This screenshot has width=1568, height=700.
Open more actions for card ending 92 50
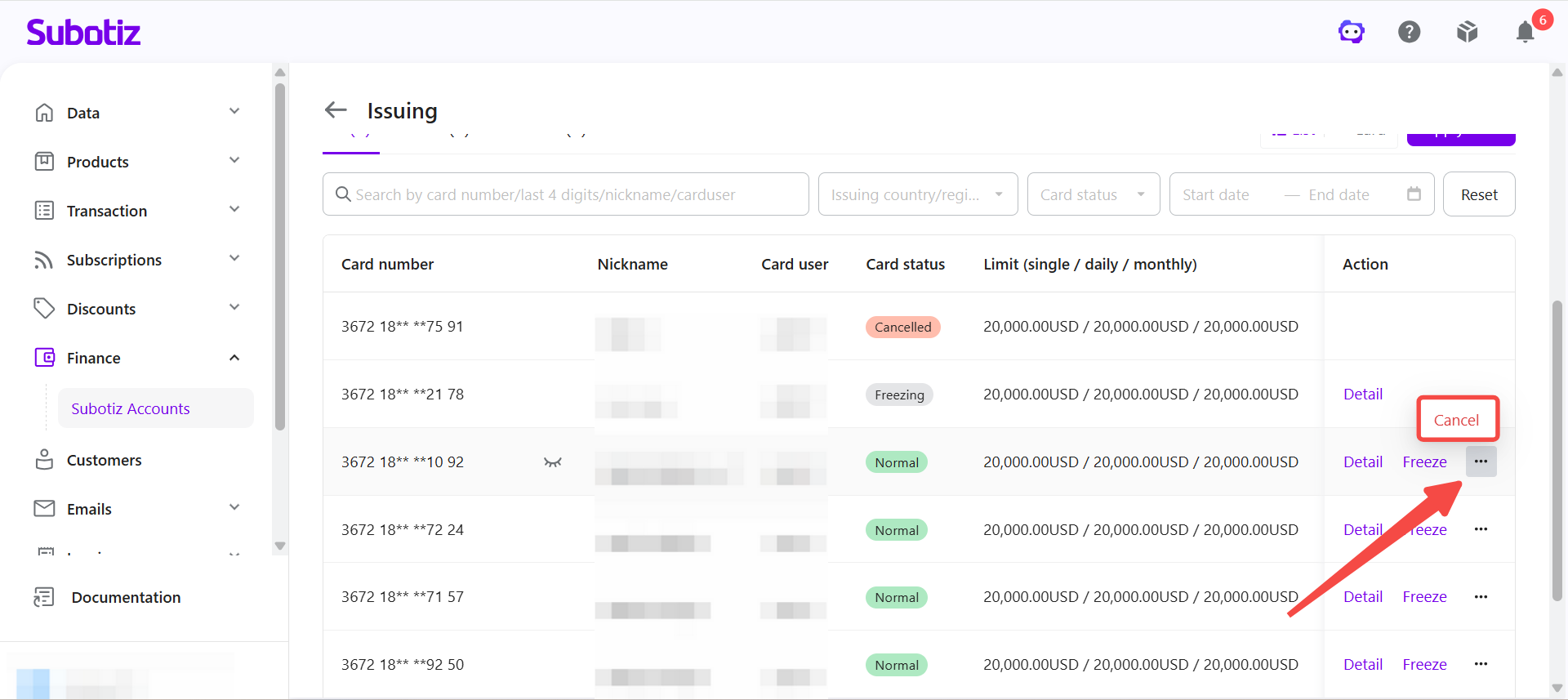pos(1481,665)
